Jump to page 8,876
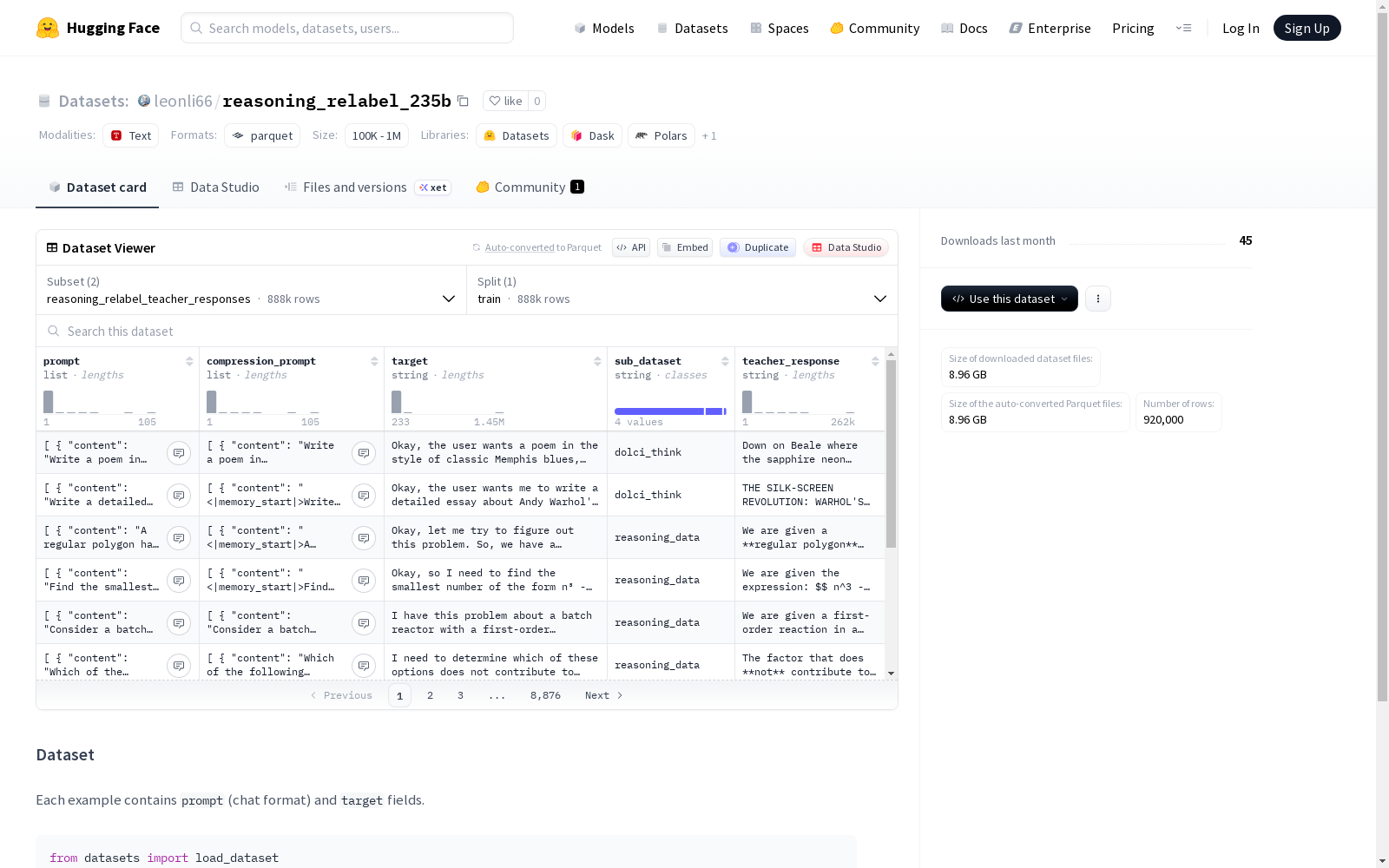Image resolution: width=1389 pixels, height=868 pixels. point(545,695)
